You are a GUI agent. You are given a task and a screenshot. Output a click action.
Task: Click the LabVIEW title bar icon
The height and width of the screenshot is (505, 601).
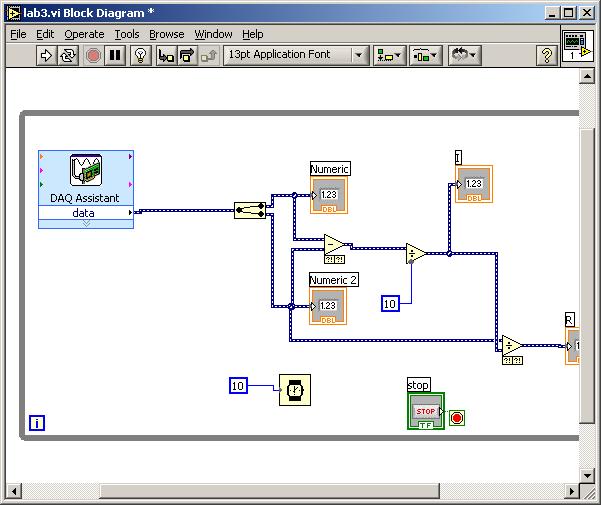pyautogui.click(x=13, y=13)
